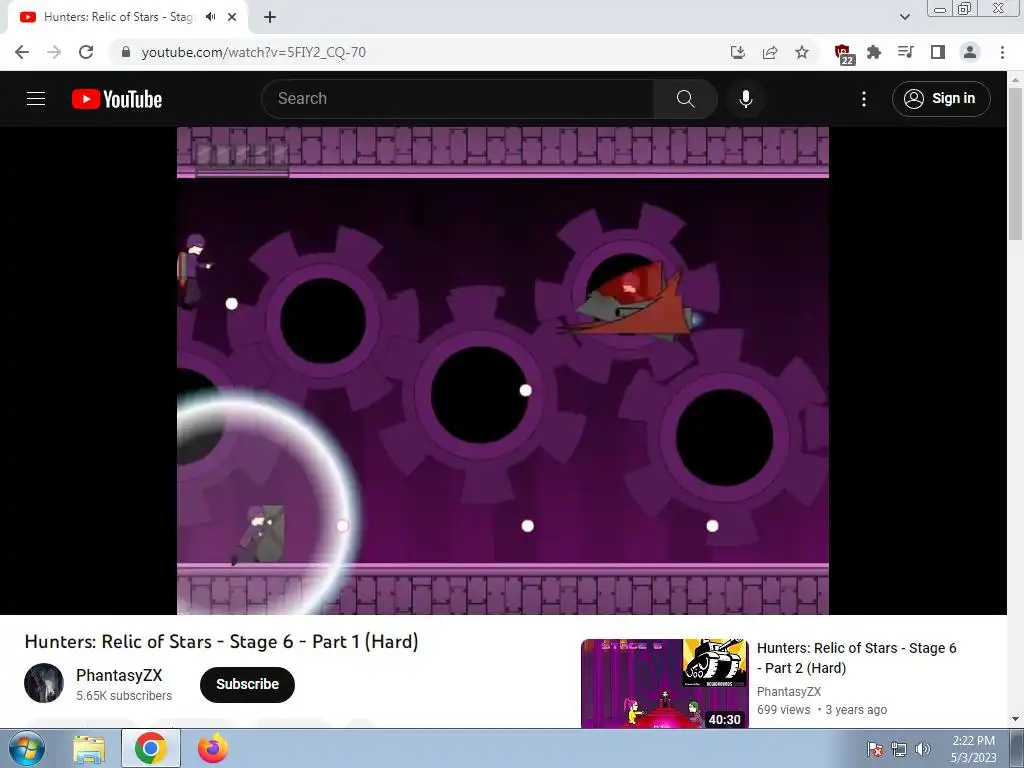Open Windows Explorer from the taskbar
Screen dimensions: 1024x768
89,748
